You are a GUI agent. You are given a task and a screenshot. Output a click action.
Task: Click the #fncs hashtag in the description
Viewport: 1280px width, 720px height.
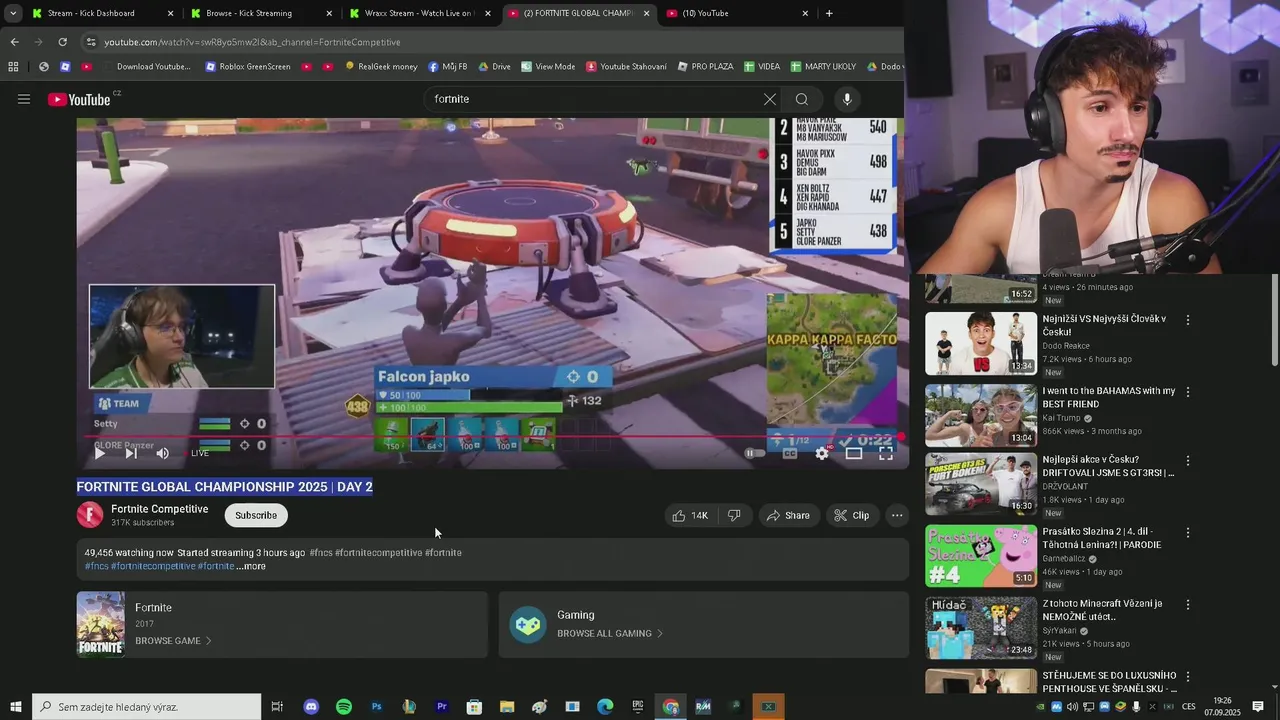tap(321, 552)
